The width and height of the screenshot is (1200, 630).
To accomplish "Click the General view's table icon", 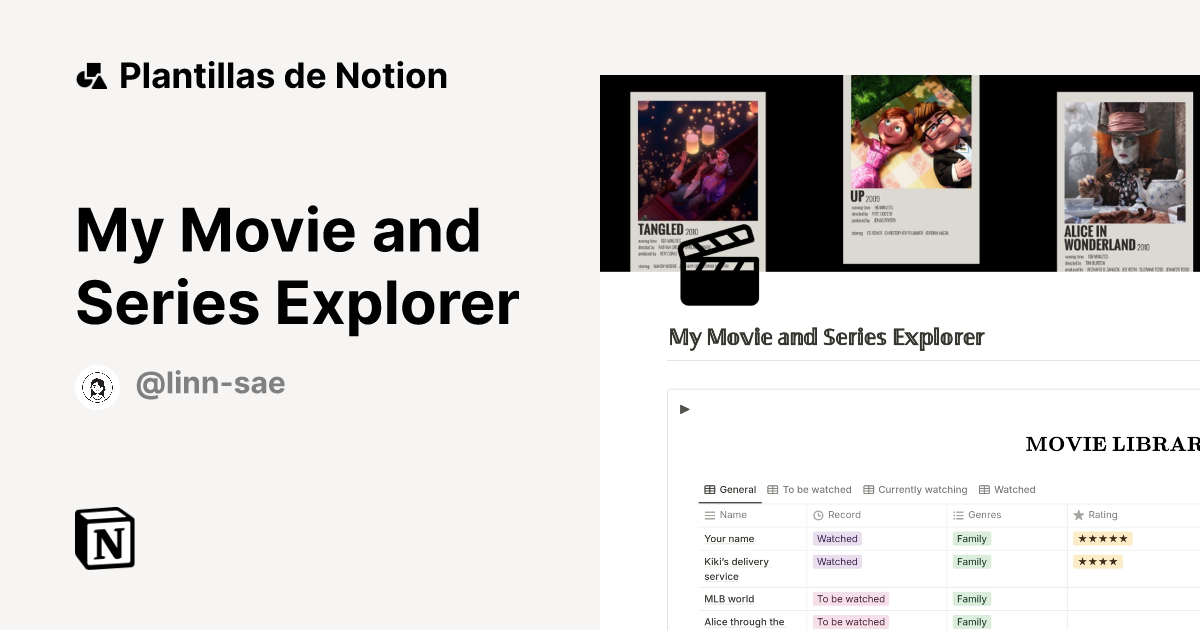I will click(x=710, y=489).
